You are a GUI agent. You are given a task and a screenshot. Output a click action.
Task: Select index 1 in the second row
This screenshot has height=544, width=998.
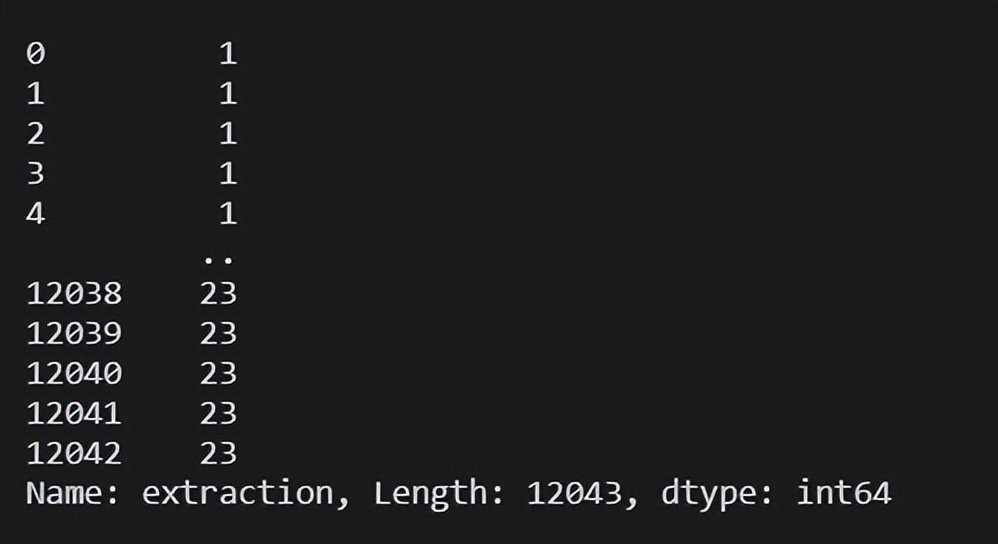36,94
